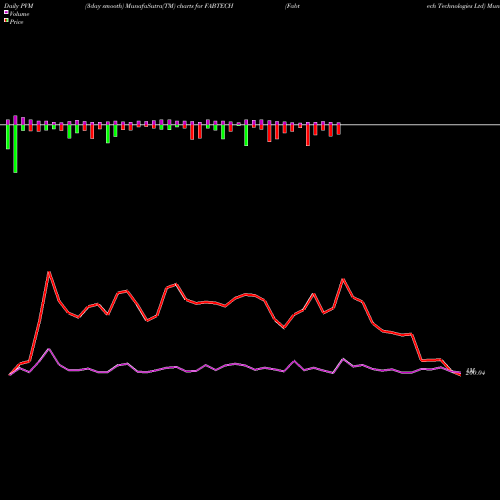Click the Volume legend color swatch

pyautogui.click(x=6, y=13)
